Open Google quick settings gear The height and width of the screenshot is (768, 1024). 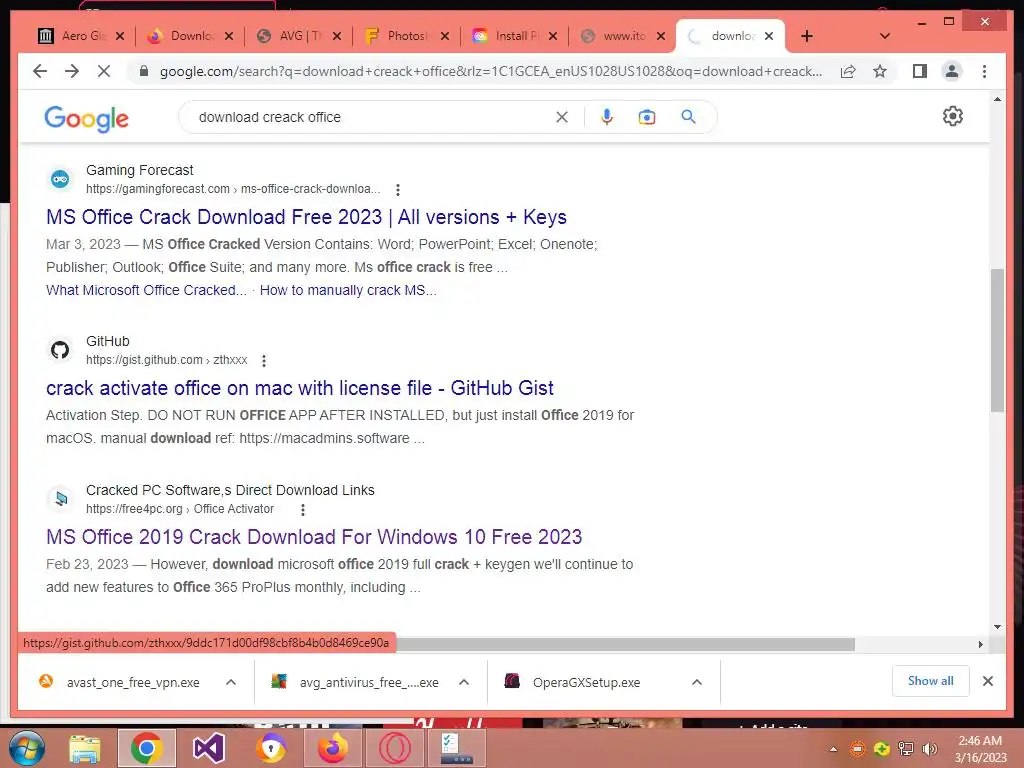pyautogui.click(x=953, y=116)
